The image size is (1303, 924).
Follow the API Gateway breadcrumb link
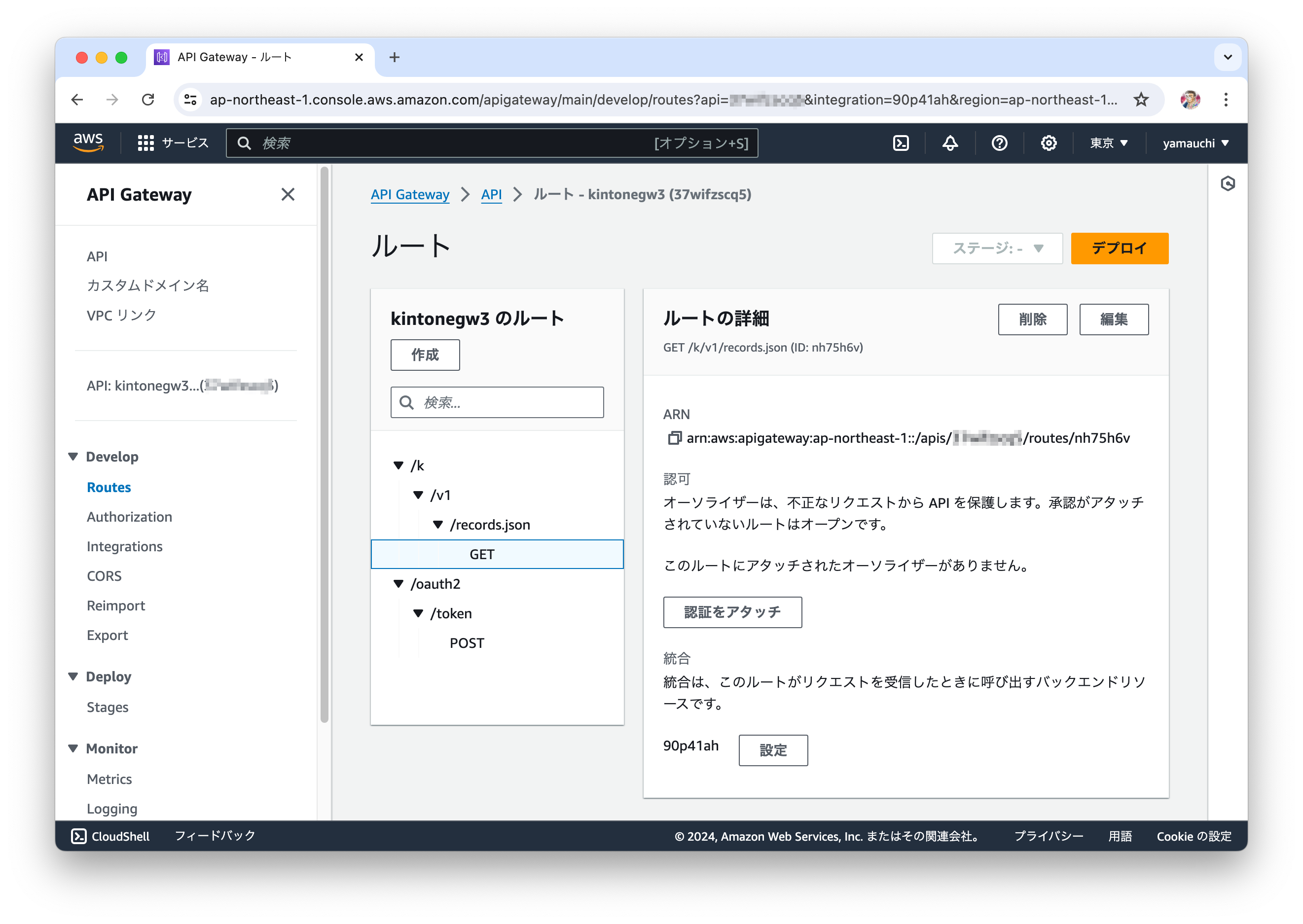click(x=410, y=195)
